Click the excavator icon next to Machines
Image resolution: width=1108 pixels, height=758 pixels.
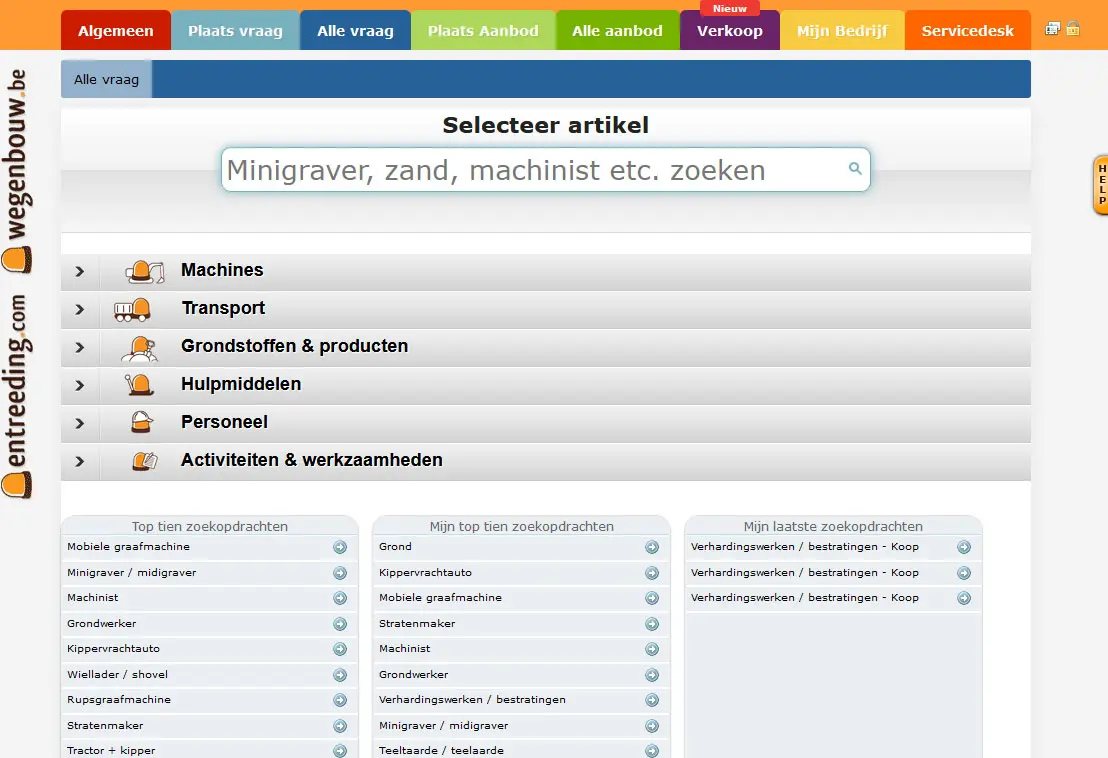click(144, 271)
